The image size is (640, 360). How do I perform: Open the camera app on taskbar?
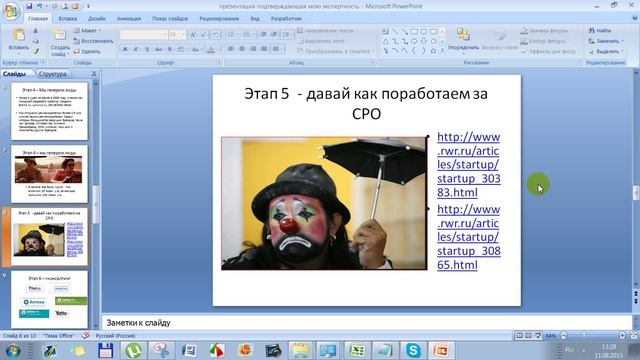(x=273, y=350)
